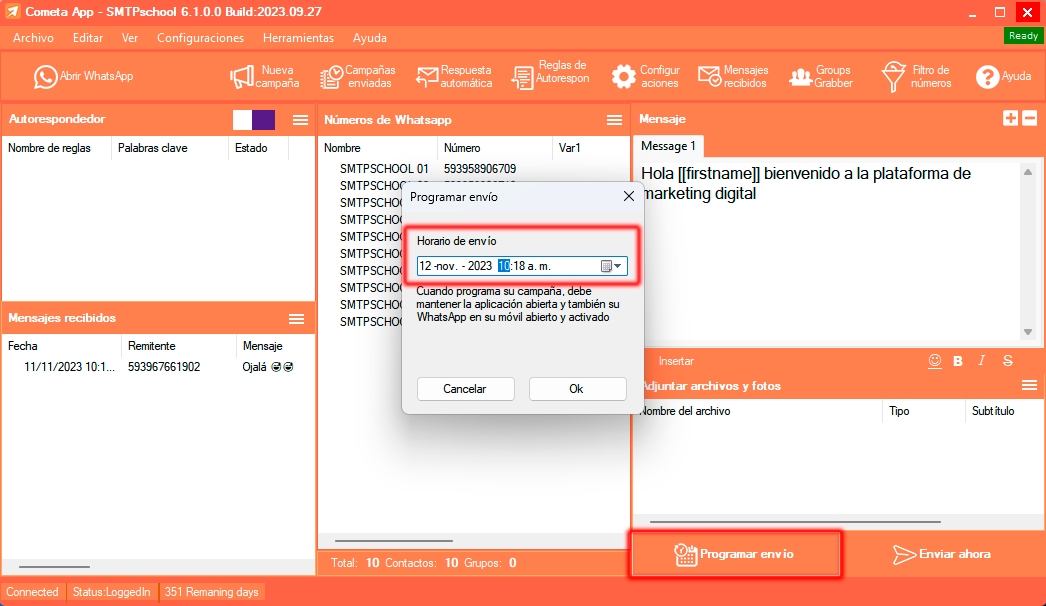Click the Insertar button below message
This screenshot has height=606, width=1046.
pos(676,361)
